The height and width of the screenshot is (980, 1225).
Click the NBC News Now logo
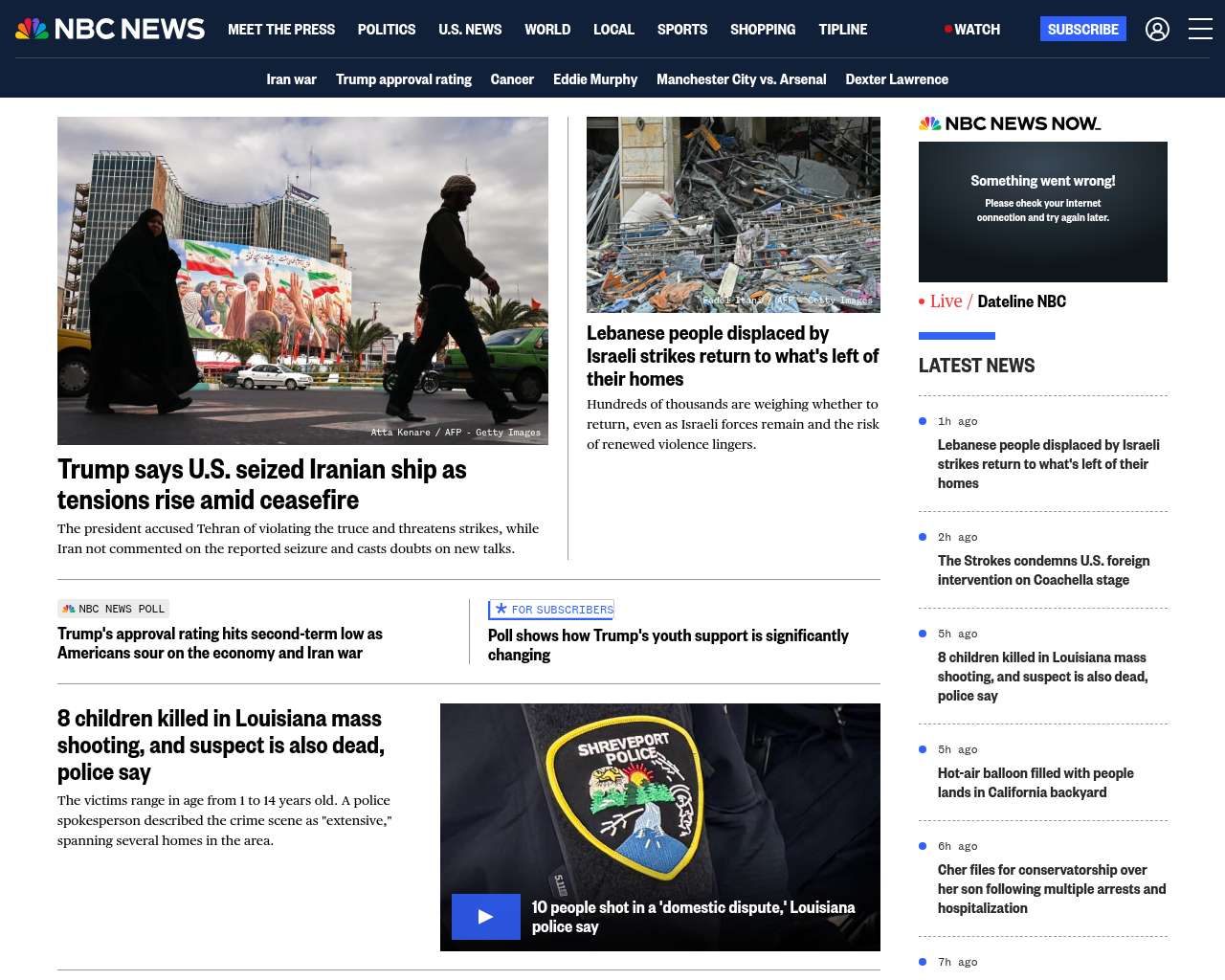[1010, 123]
